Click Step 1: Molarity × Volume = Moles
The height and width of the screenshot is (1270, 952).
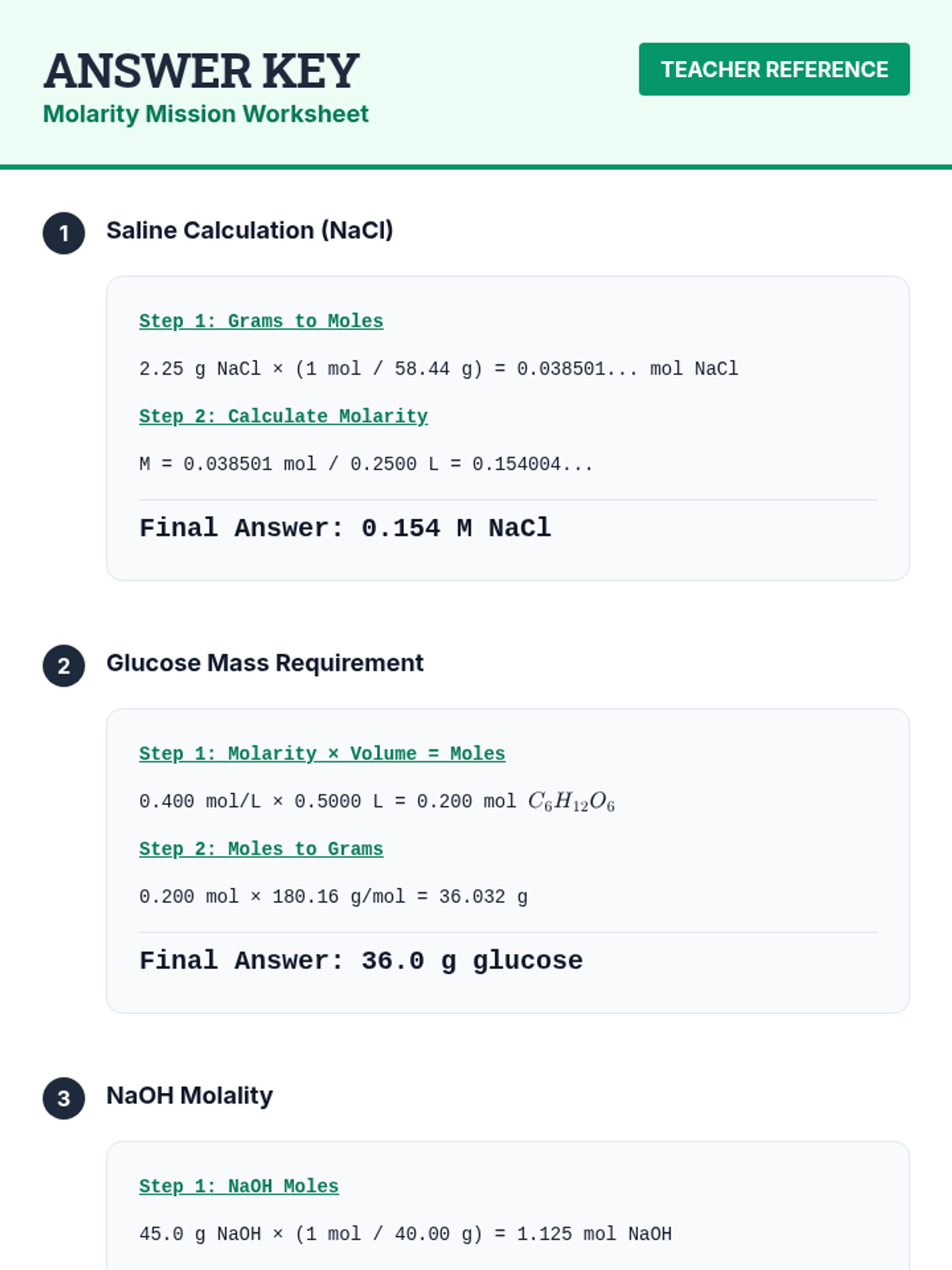pyautogui.click(x=322, y=754)
